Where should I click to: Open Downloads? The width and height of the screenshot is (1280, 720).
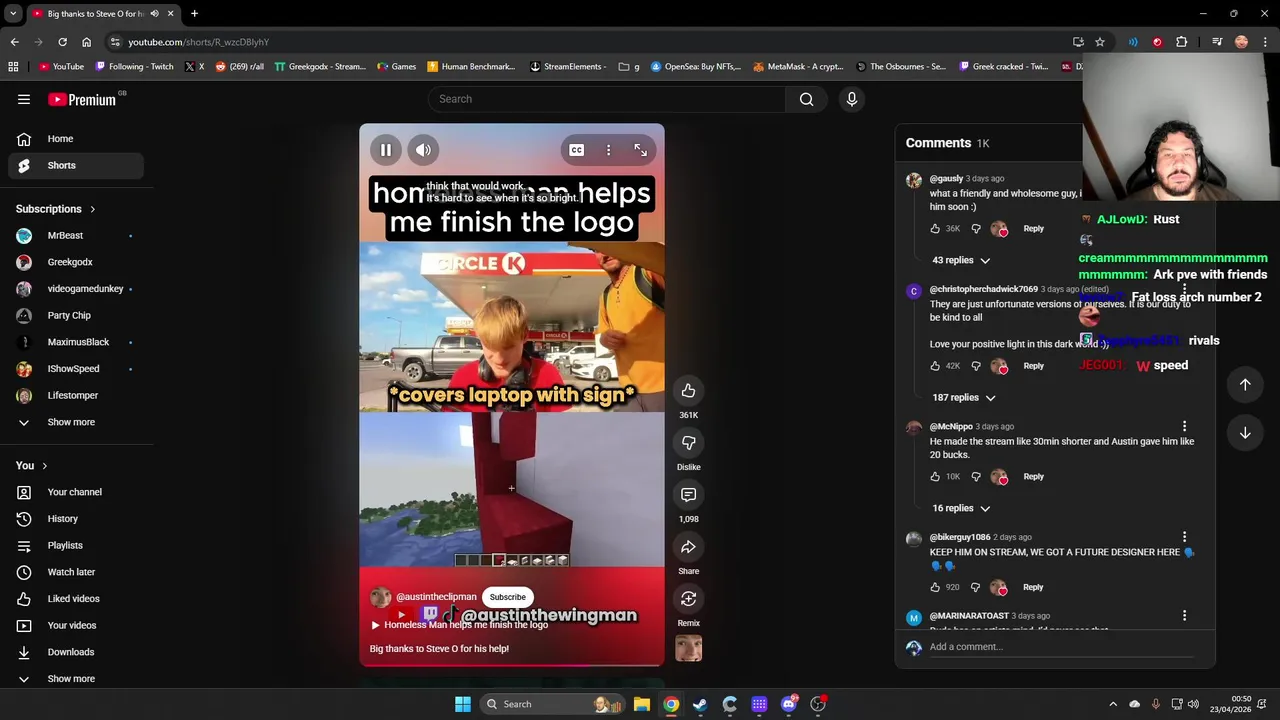pyautogui.click(x=76, y=652)
